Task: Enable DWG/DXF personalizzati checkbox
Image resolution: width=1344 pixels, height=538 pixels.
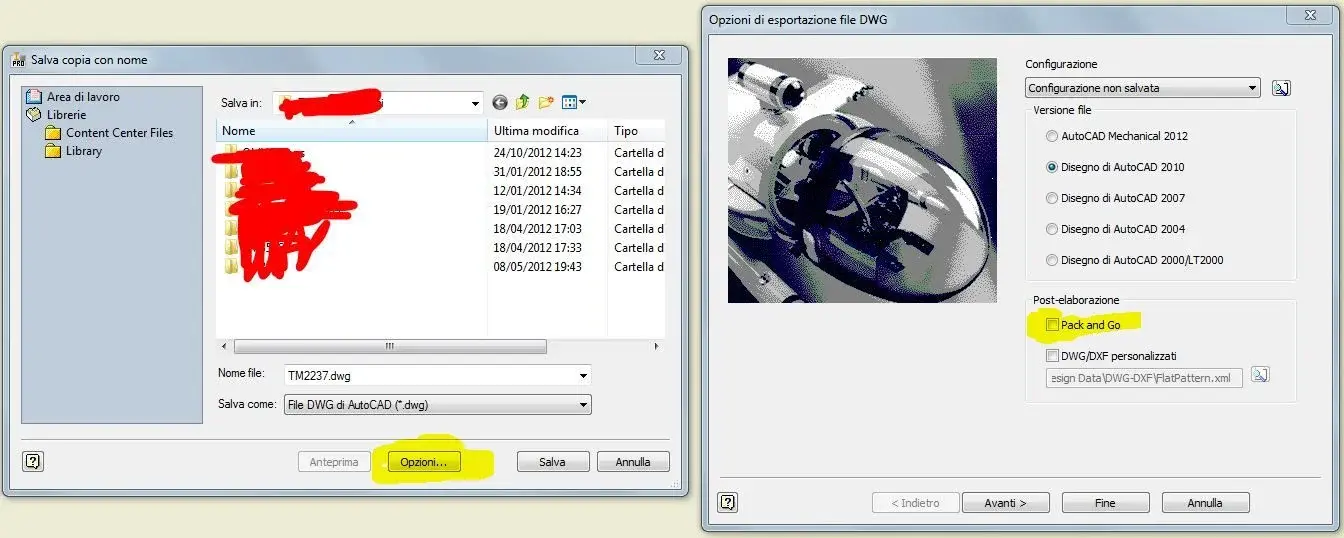Action: pos(1052,356)
